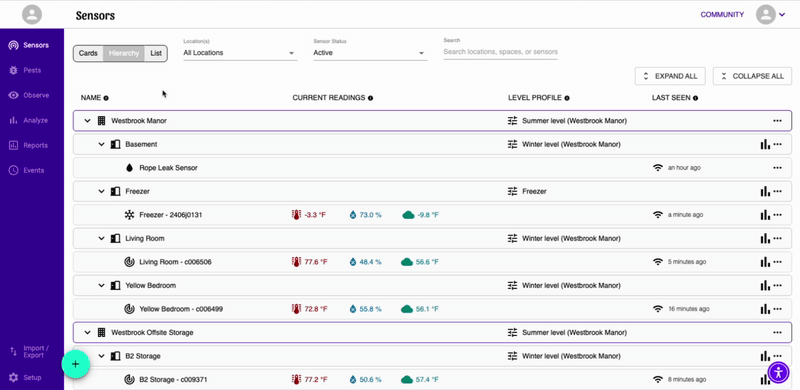Open chart for Freezer - 2406j0131 sensor
The width and height of the screenshot is (800, 390).
tap(765, 215)
